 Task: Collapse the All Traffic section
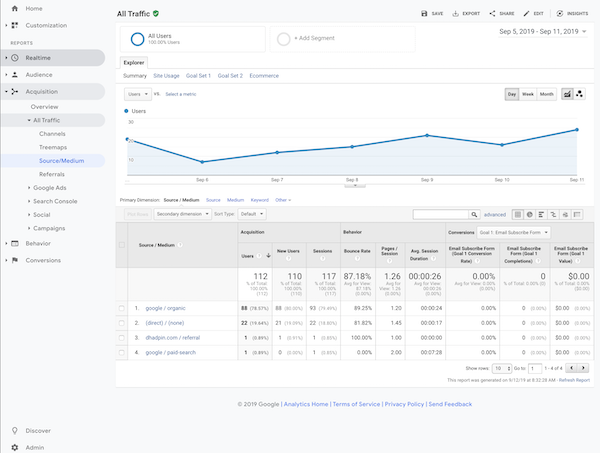click(29, 120)
